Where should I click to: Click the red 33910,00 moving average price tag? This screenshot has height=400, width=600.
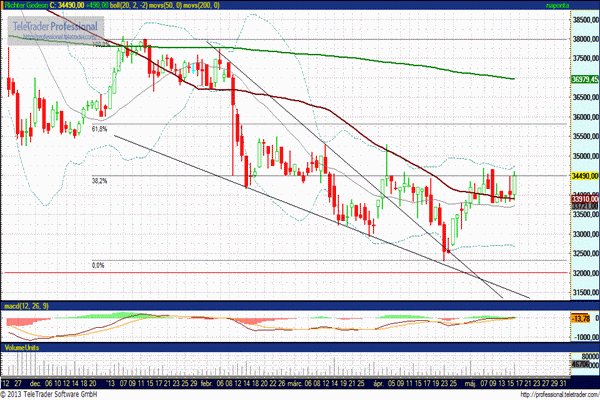coord(585,199)
